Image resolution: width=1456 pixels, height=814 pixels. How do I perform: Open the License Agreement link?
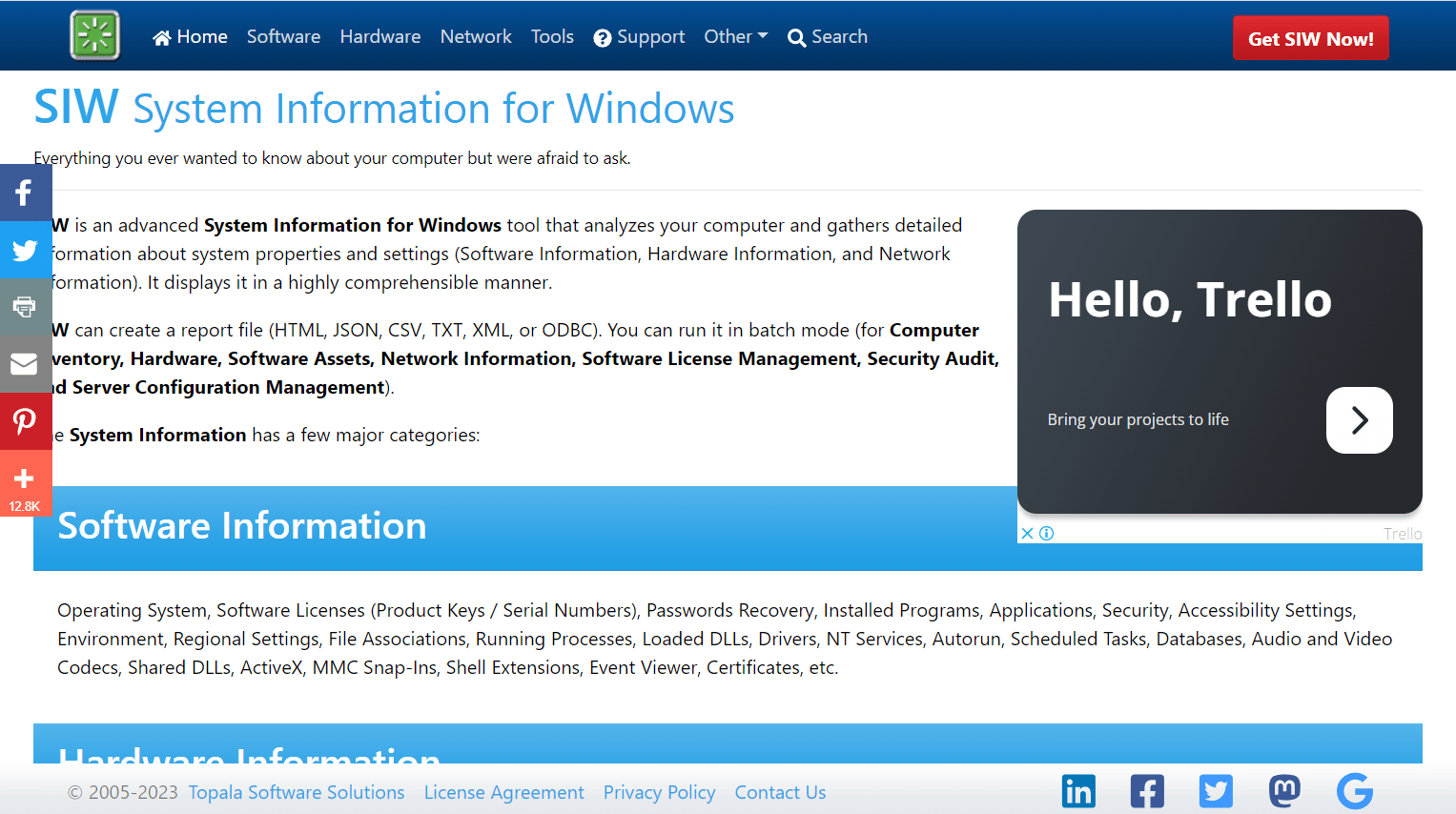504,793
